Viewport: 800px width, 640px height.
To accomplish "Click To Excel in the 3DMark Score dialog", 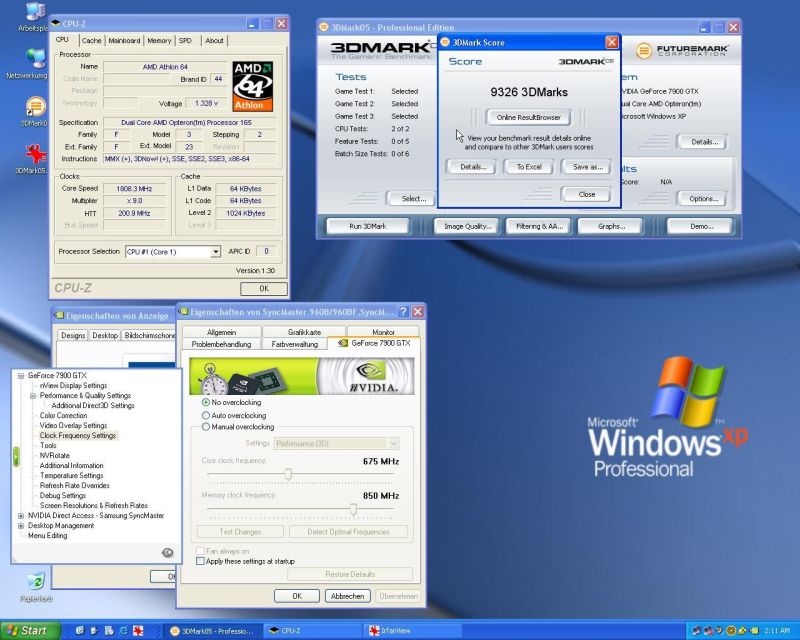I will coord(529,167).
